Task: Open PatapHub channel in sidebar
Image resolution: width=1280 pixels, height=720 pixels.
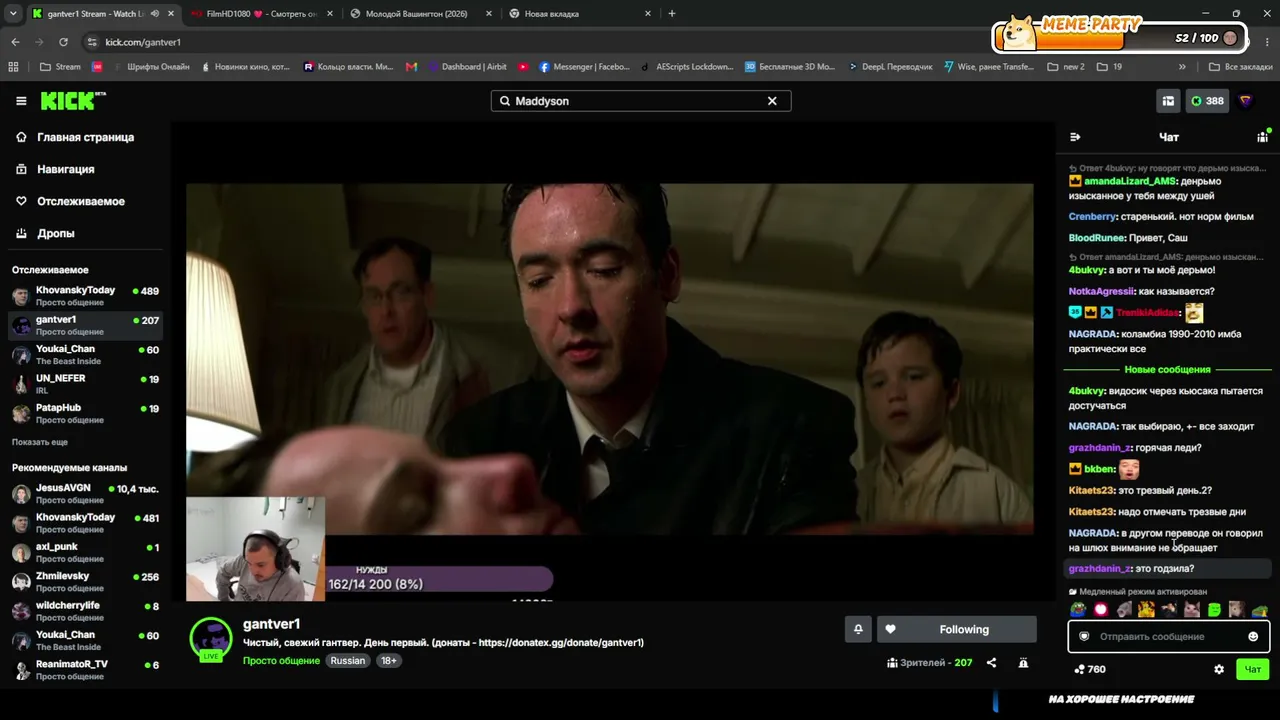Action: (85, 413)
